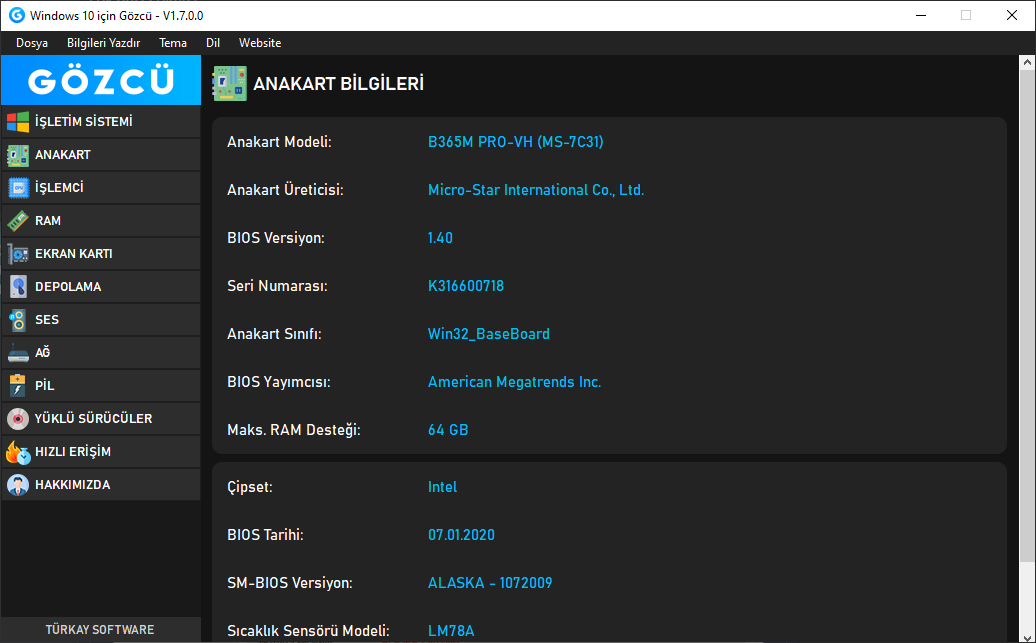Select the İŞLEMCİ sidebar entry
The width and height of the screenshot is (1036, 643).
[101, 188]
